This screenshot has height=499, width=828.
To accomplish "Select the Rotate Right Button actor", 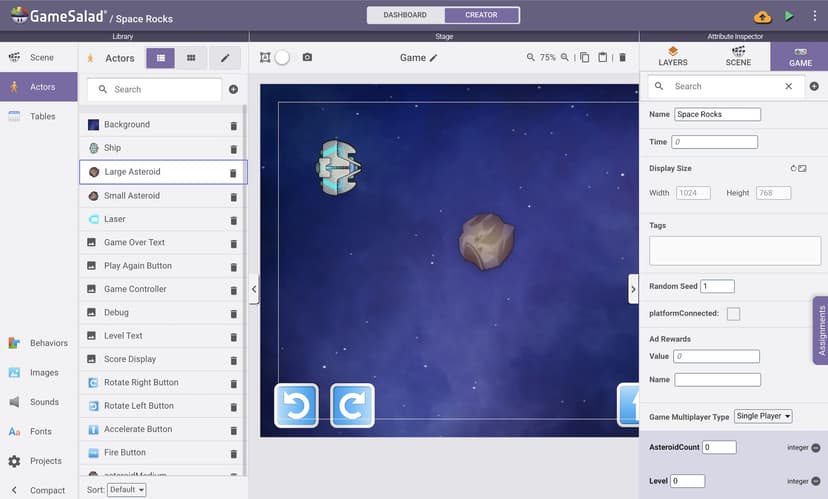I will click(x=161, y=382).
